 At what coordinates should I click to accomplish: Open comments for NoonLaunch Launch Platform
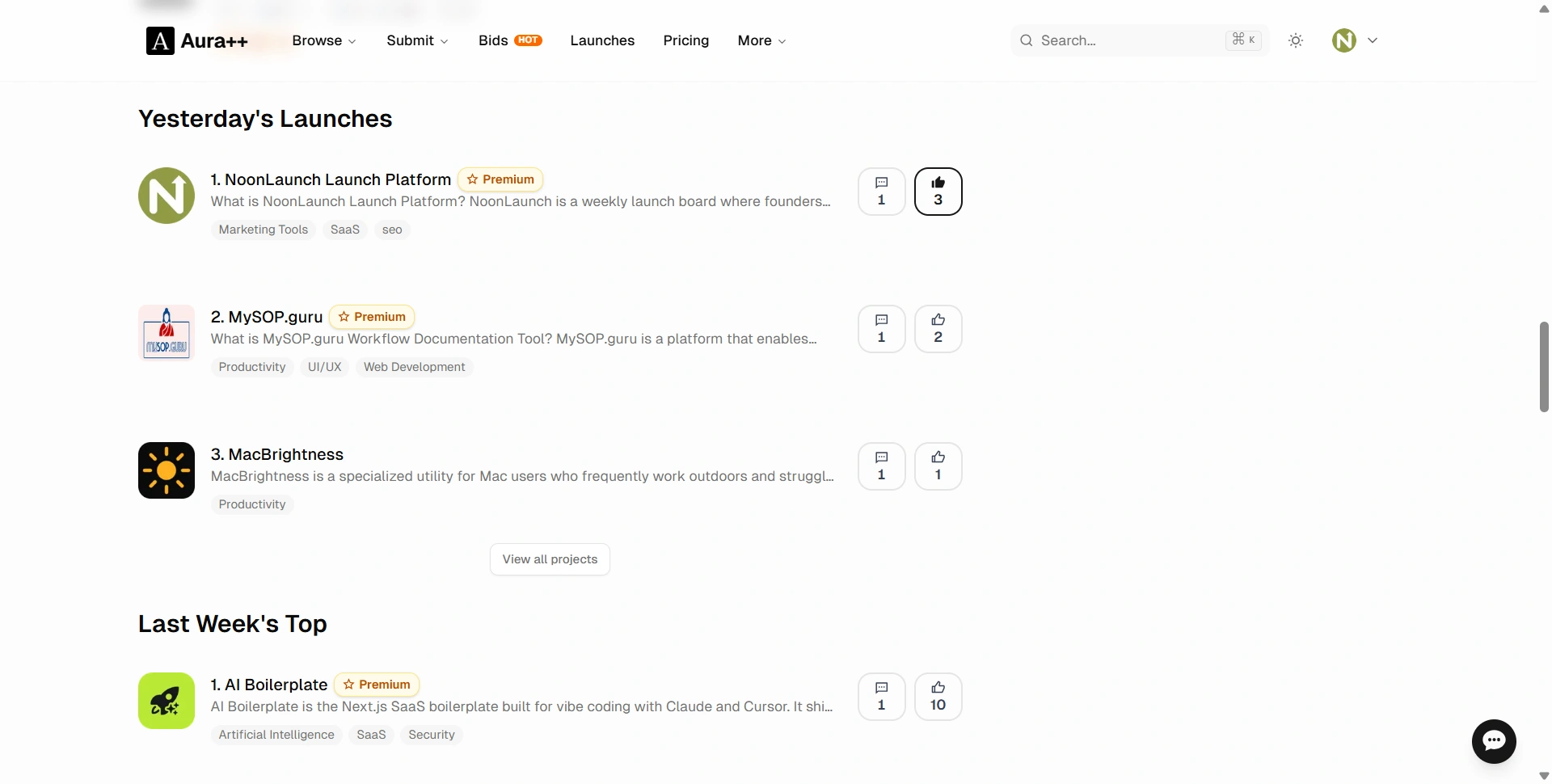pos(881,192)
